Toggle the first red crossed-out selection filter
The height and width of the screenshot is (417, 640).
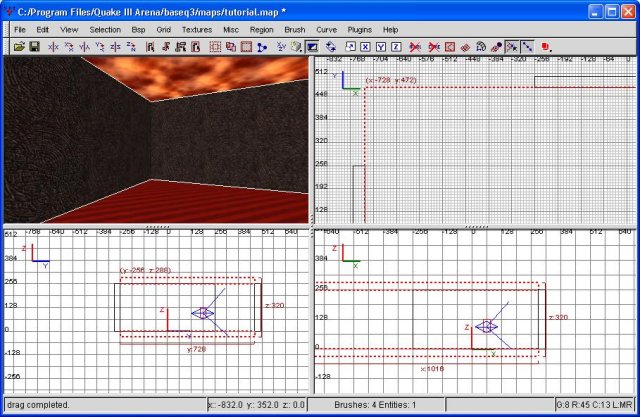(x=415, y=47)
